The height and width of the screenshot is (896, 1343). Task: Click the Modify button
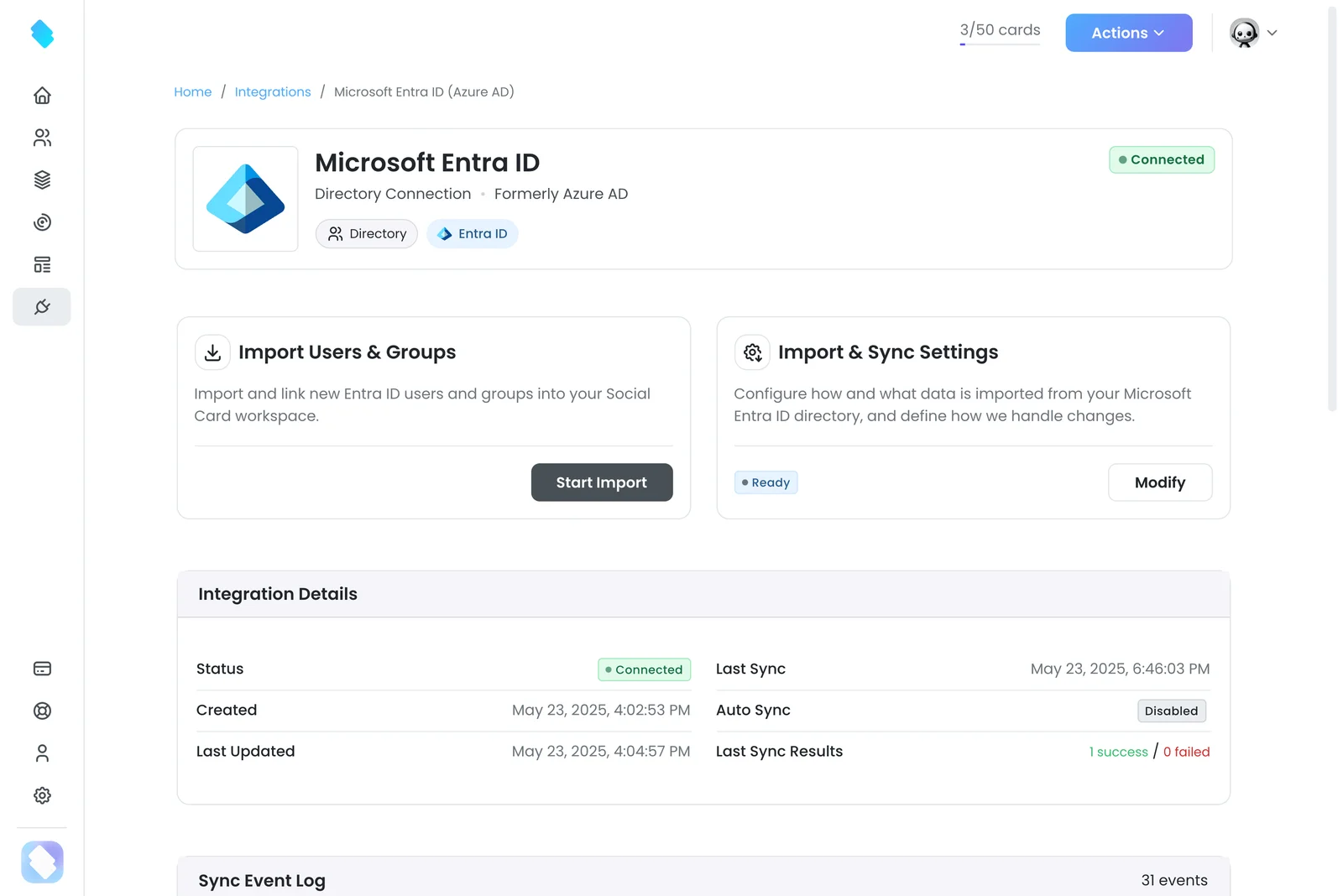tap(1160, 482)
